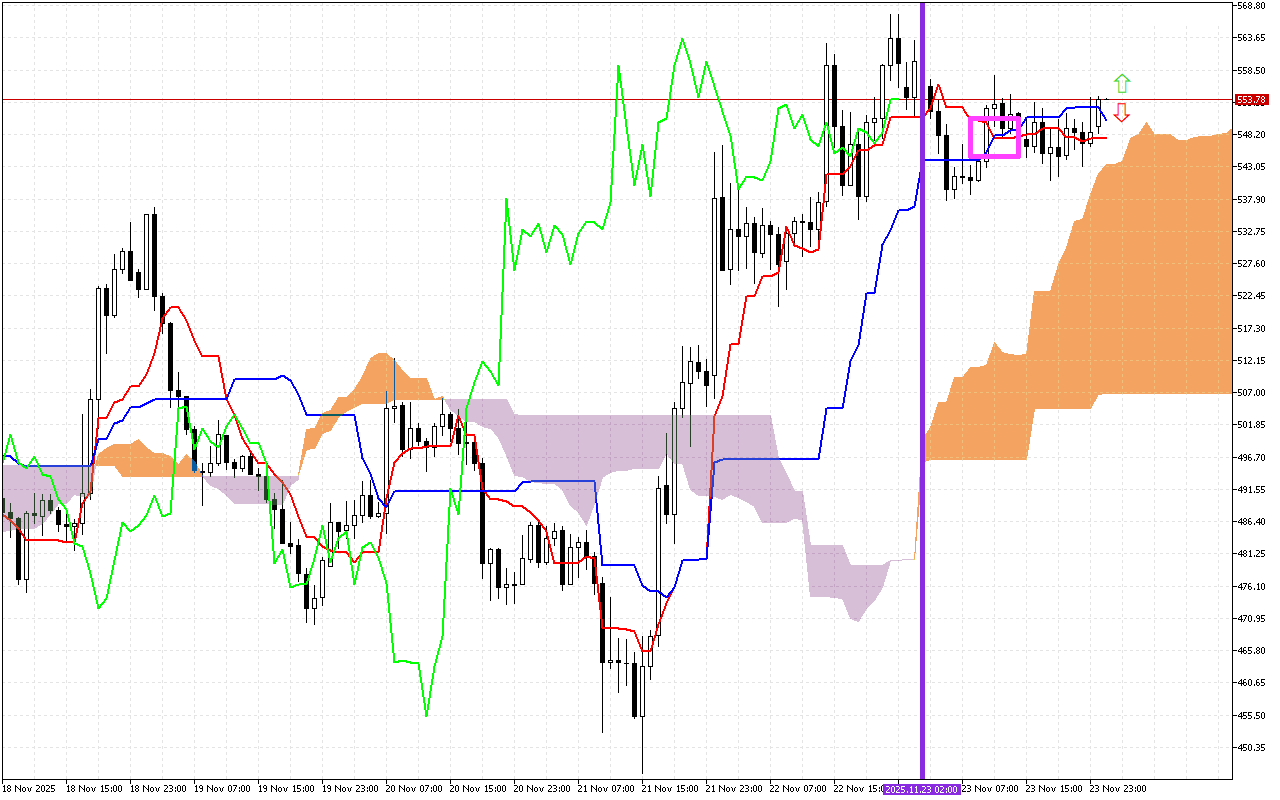Click the 532.75 price axis label
Viewport: 1280px width, 800px height.
[x=1251, y=232]
